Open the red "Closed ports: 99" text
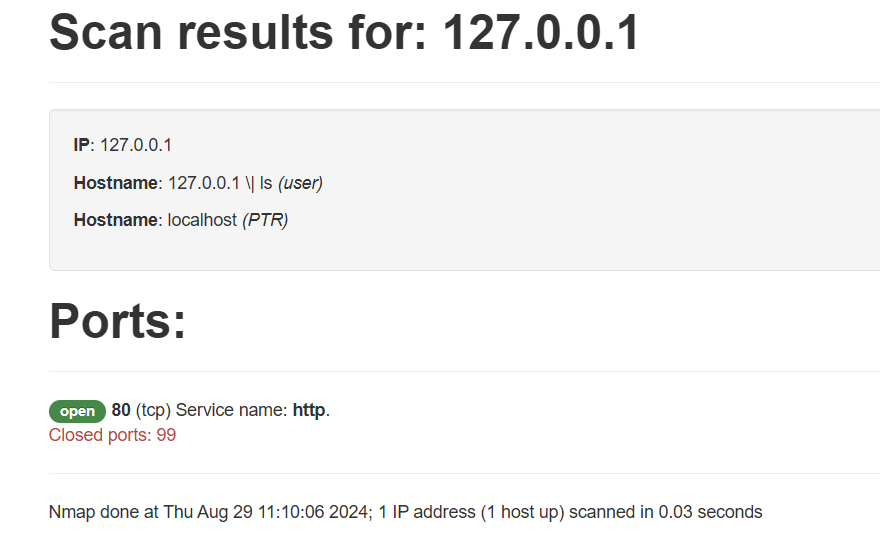The image size is (880, 544). pos(112,435)
